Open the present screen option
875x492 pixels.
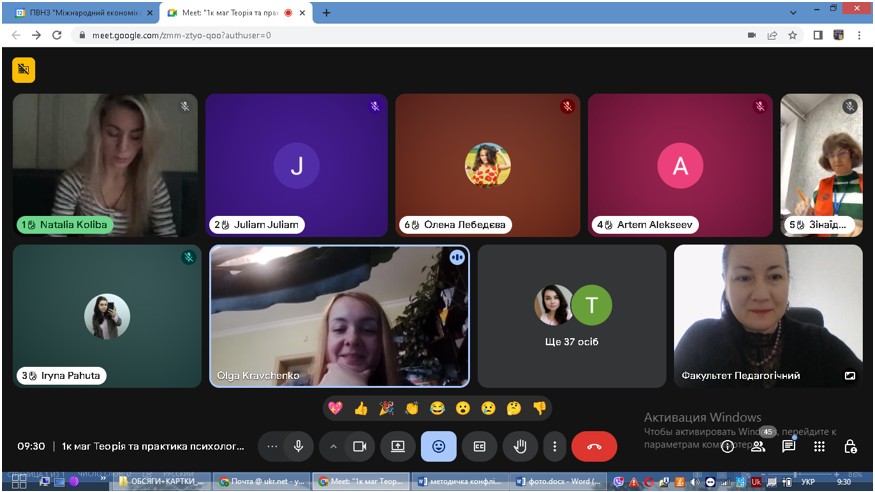point(398,446)
